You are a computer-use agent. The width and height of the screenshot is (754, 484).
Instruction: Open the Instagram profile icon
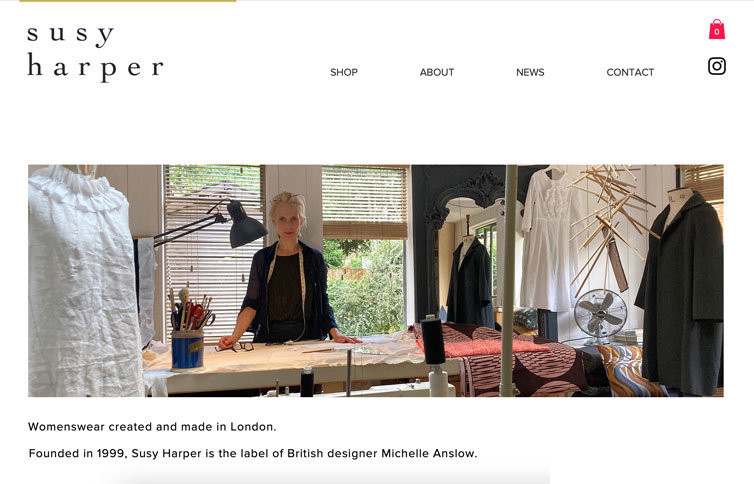(716, 66)
